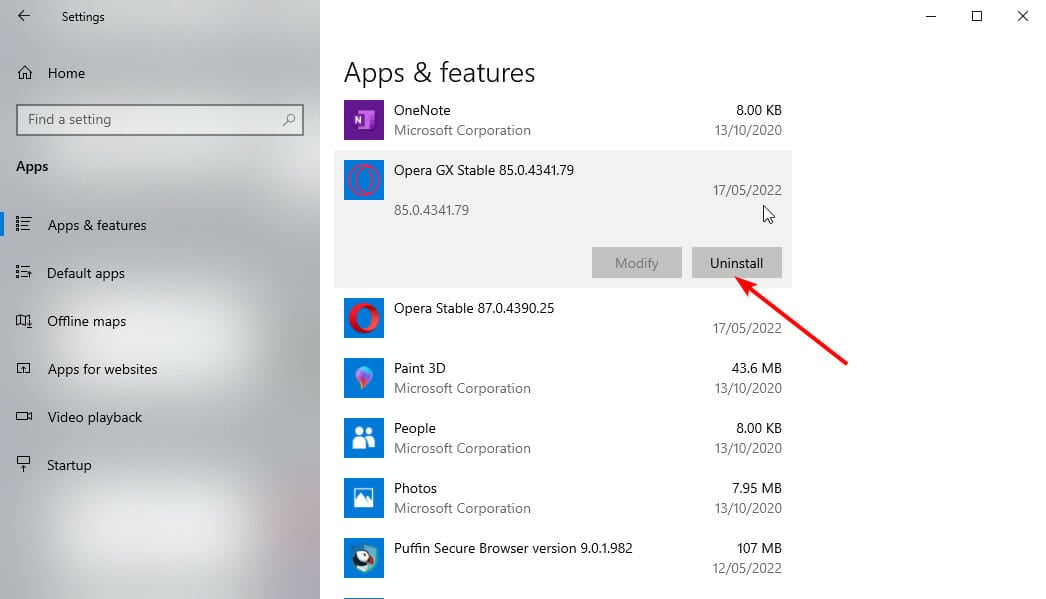Open Apps for websites section
Image resolution: width=1046 pixels, height=599 pixels.
pos(102,370)
